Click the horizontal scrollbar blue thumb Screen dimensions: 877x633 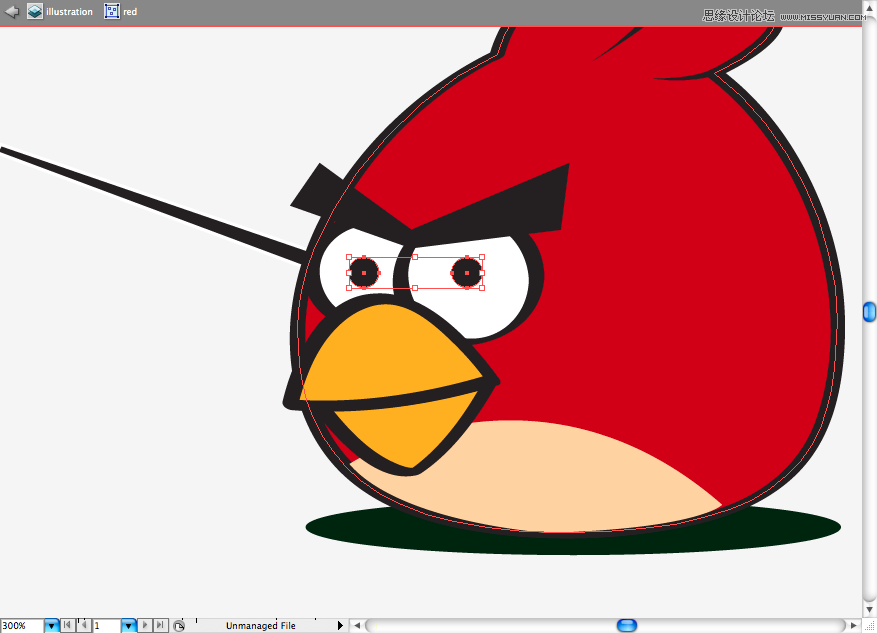coord(627,625)
